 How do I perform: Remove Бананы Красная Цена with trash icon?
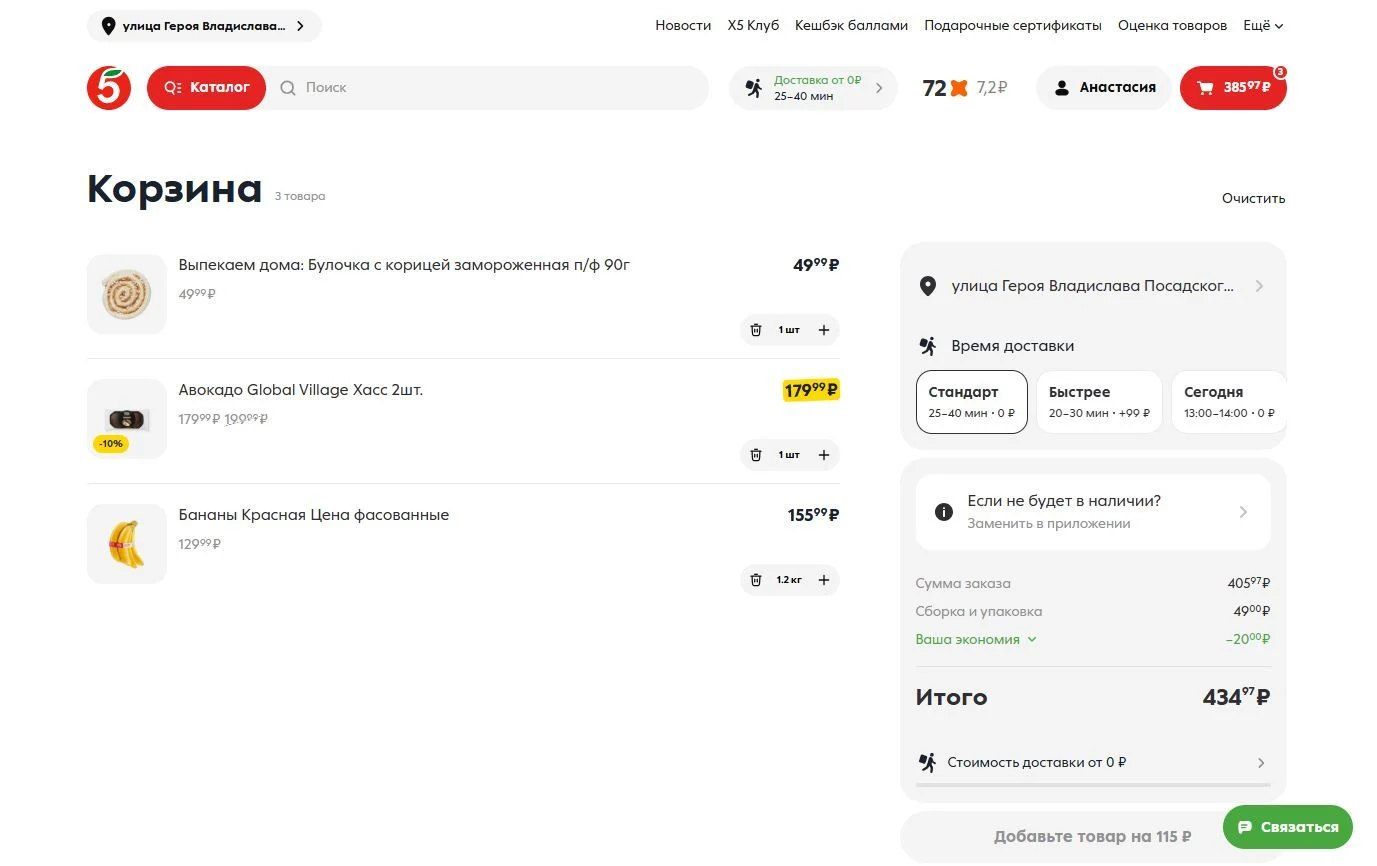click(x=756, y=580)
